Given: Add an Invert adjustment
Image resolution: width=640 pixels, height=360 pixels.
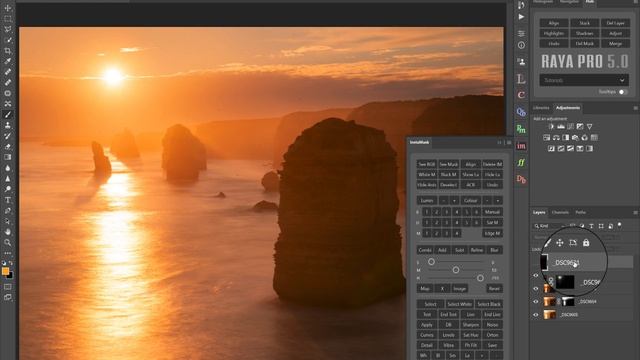Looking at the screenshot, I should coord(551,149).
